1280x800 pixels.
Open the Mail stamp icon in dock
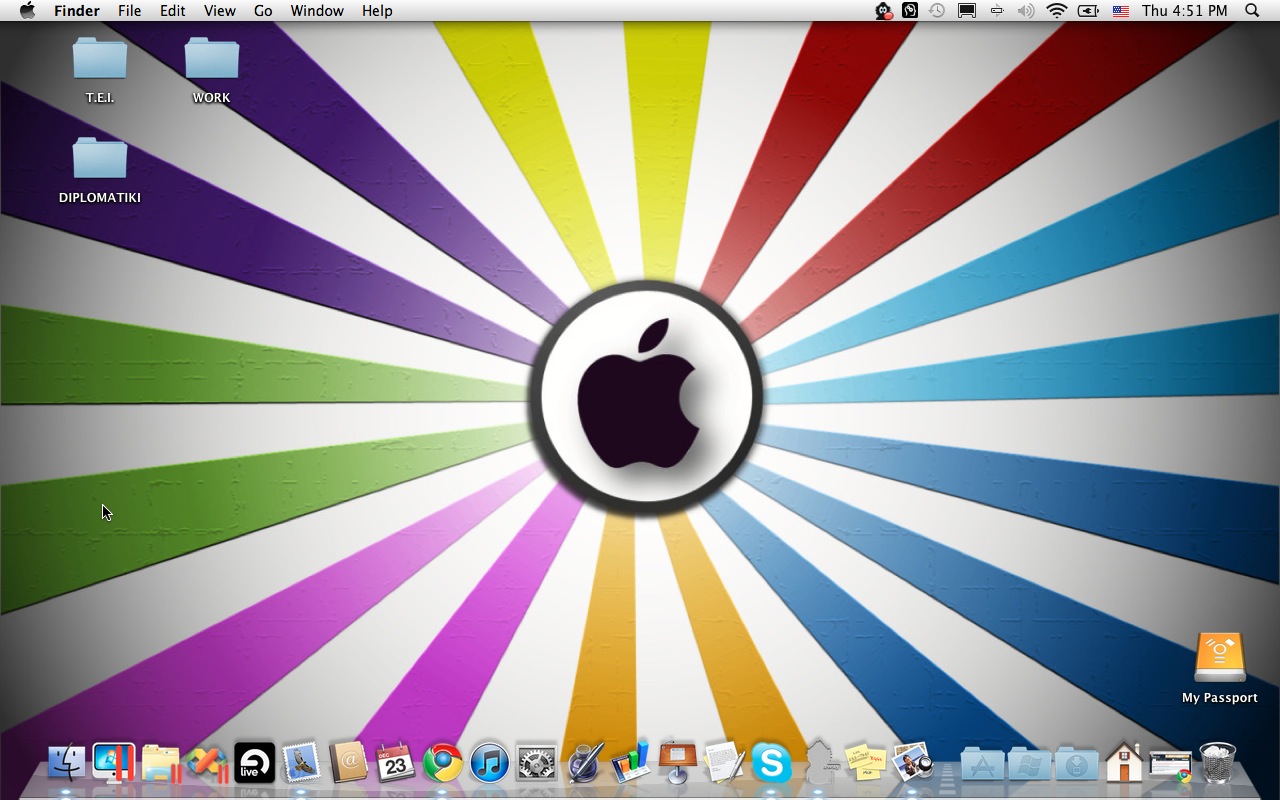[301, 764]
